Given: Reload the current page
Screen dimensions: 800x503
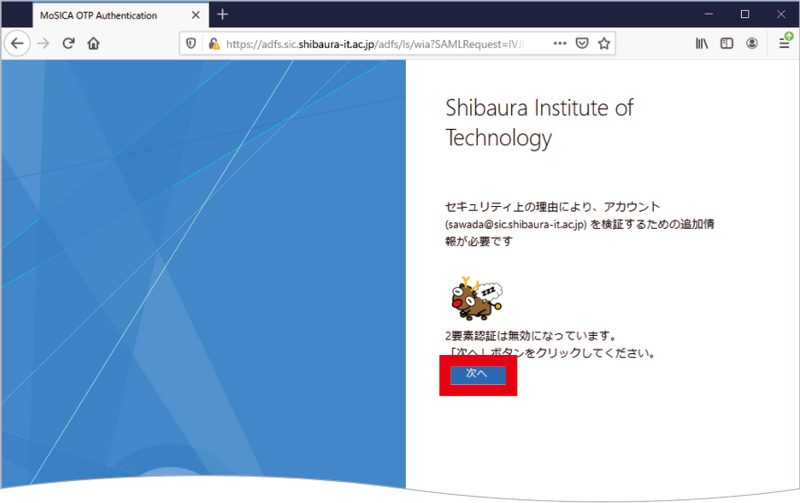Looking at the screenshot, I should (68, 43).
